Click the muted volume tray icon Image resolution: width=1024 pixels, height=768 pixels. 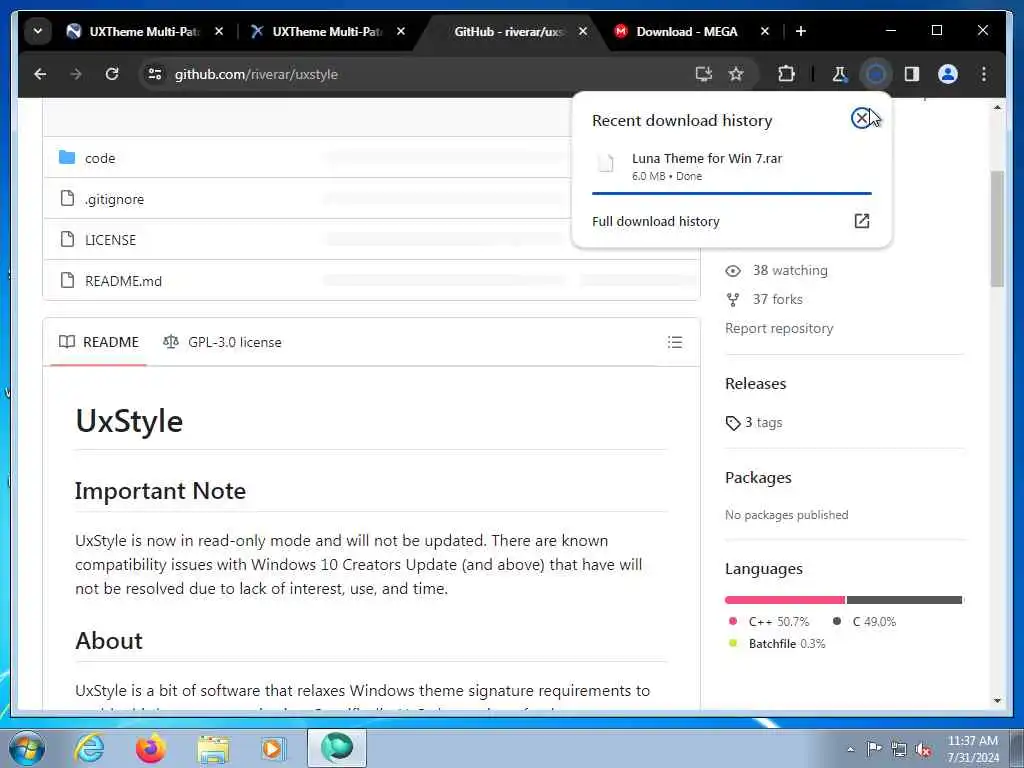coord(923,749)
